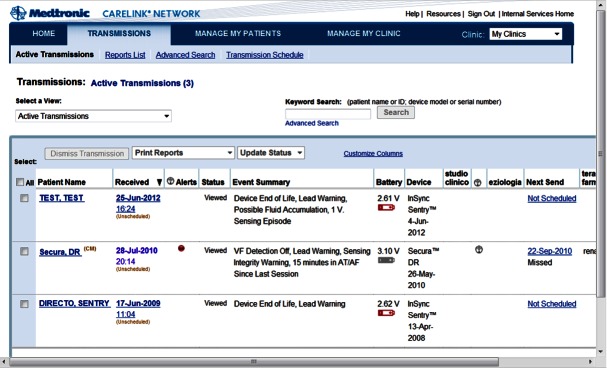The height and width of the screenshot is (368, 607).
Task: Click Not Scheduled link for DIRECTO, SENTRY
Action: [552, 304]
